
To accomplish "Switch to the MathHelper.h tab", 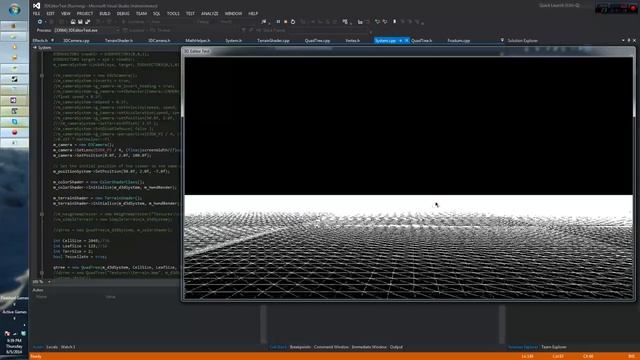I will tap(198, 40).
